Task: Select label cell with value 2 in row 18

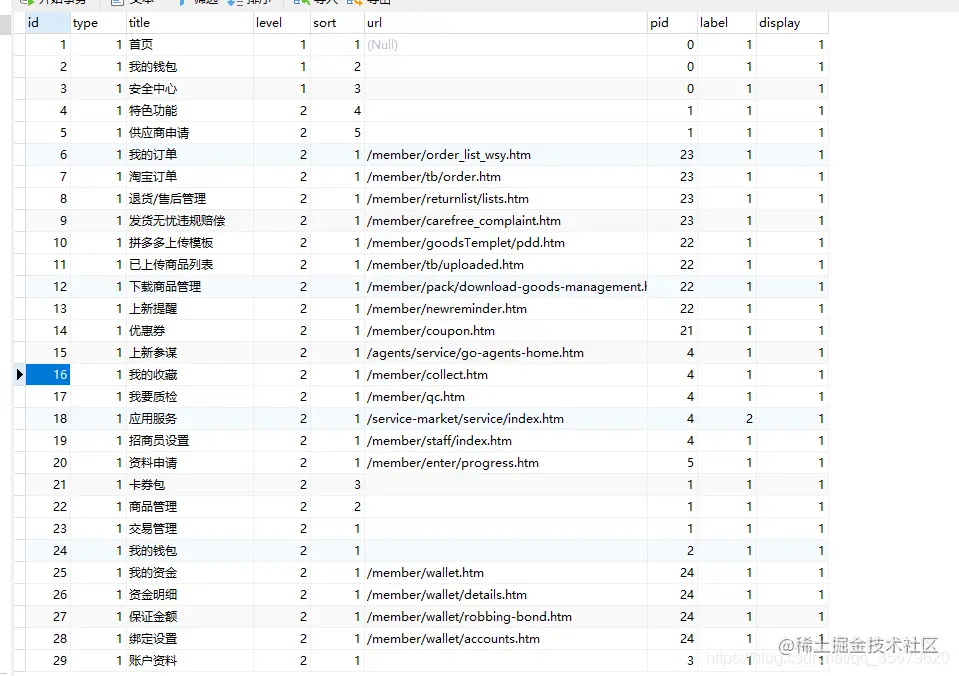Action: click(x=727, y=419)
